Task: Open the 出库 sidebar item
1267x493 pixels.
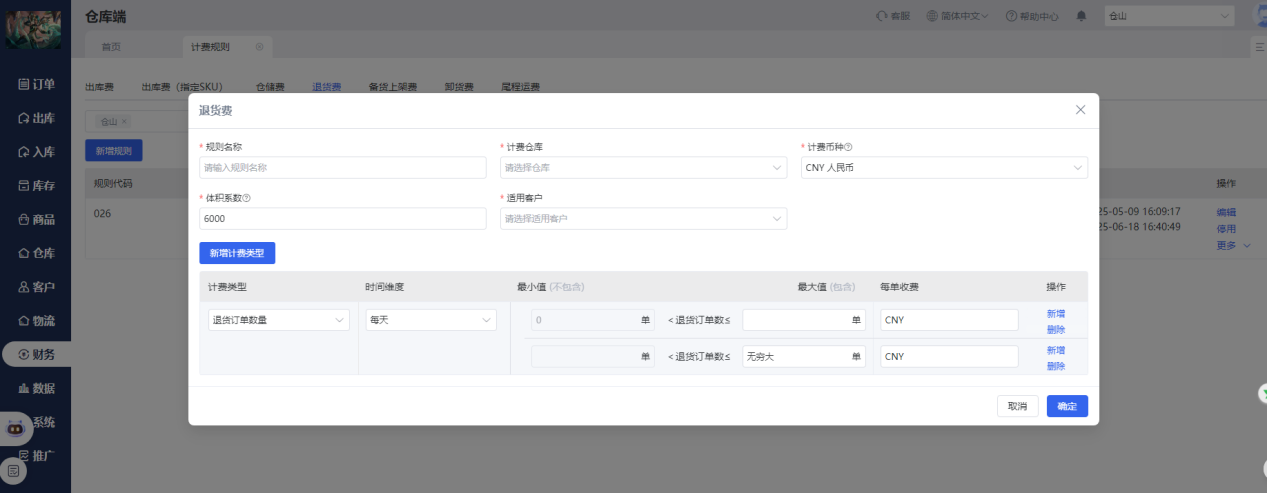Action: 36,118
